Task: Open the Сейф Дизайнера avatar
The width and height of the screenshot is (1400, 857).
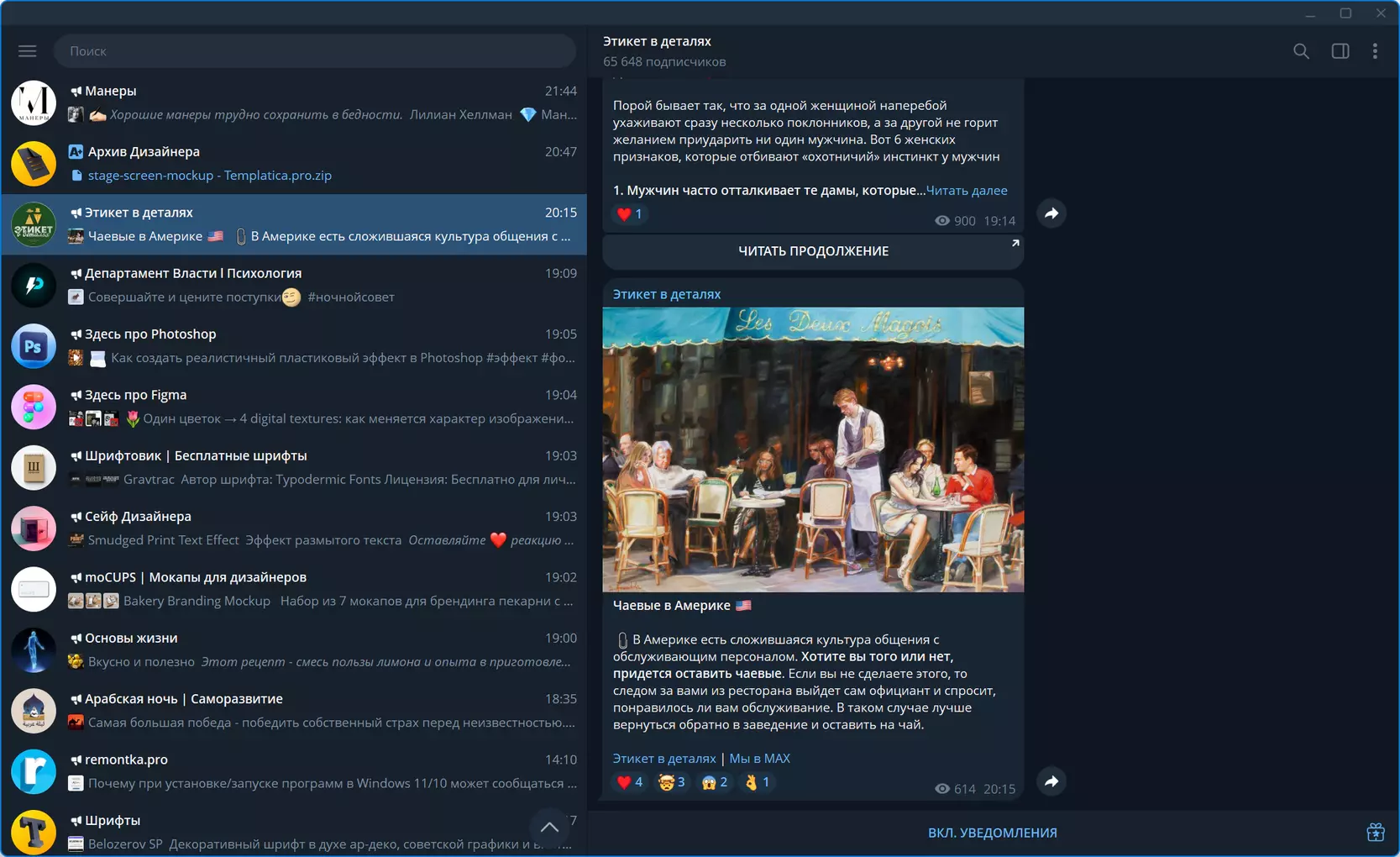Action: [34, 528]
